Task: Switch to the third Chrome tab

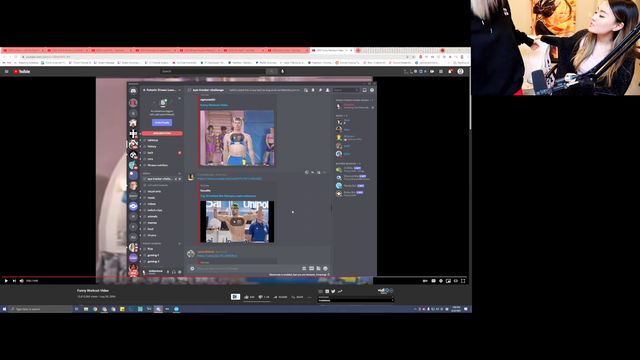Action: [x=111, y=50]
